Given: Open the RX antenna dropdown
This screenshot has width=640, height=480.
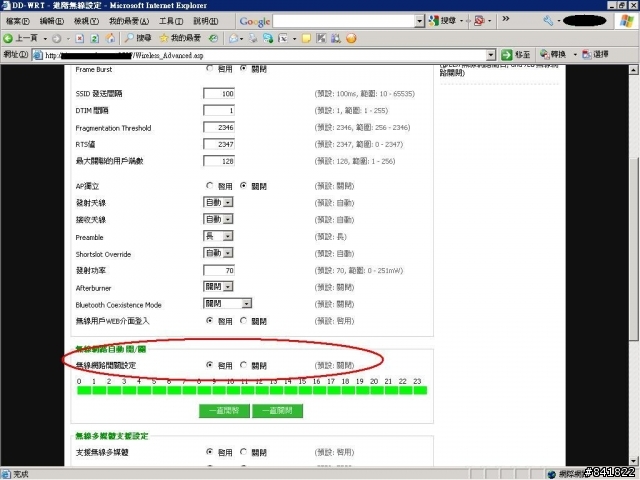Looking at the screenshot, I should [218, 219].
